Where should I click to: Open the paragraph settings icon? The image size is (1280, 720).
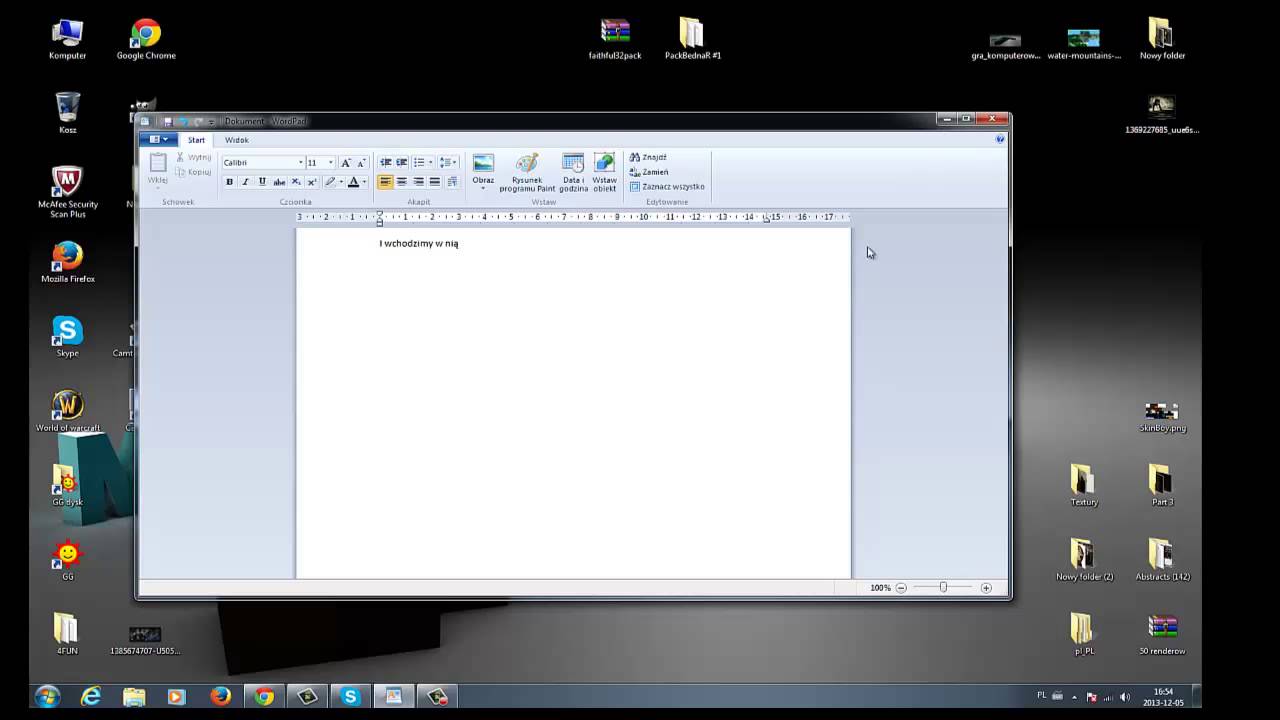pos(452,182)
